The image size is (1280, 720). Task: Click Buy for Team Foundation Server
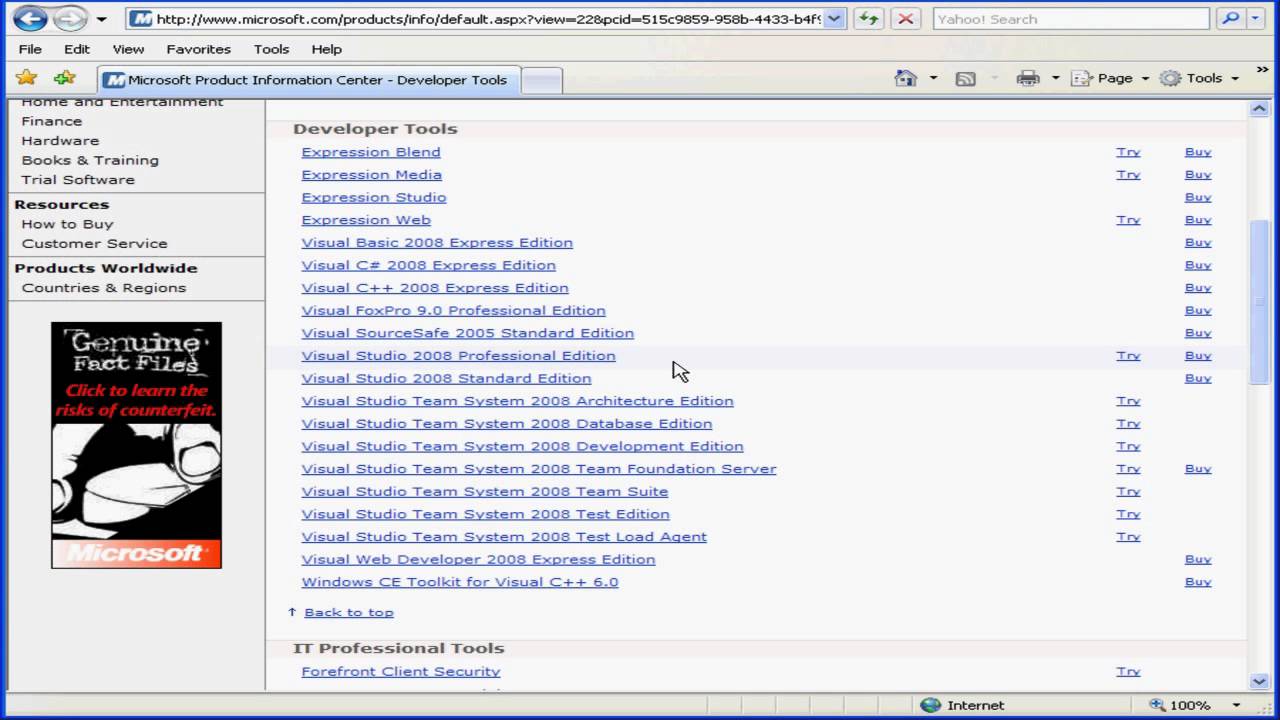point(1198,469)
